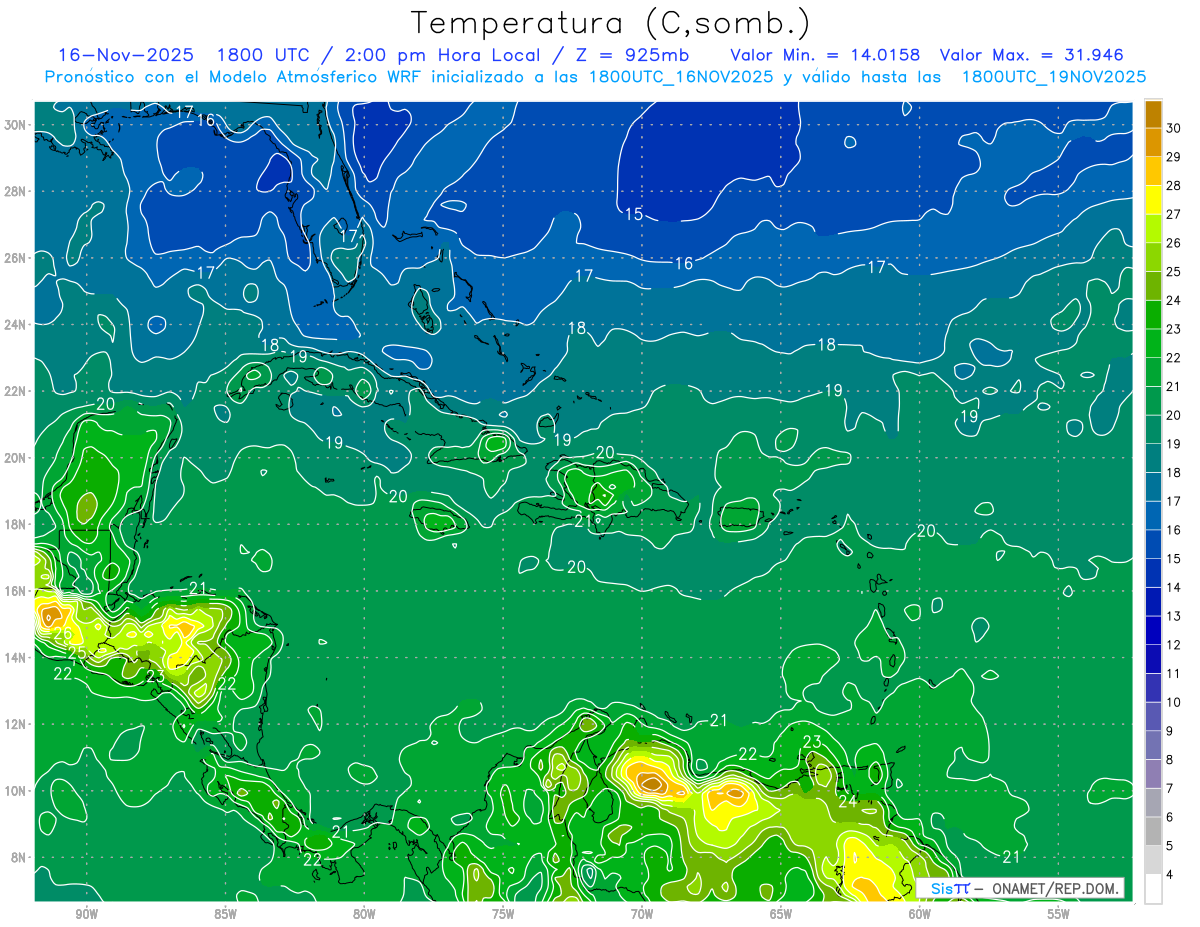Click color legend value 27
Image resolution: width=1200 pixels, height=927 pixels.
point(1174,214)
